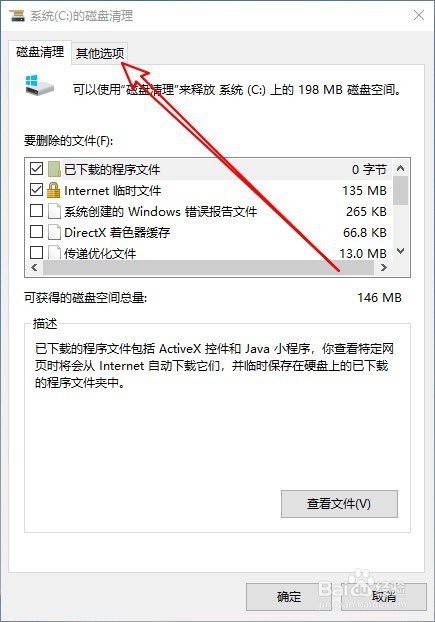
Task: Enable the DirectX 着色器缓存 checkbox
Action: tap(36, 231)
